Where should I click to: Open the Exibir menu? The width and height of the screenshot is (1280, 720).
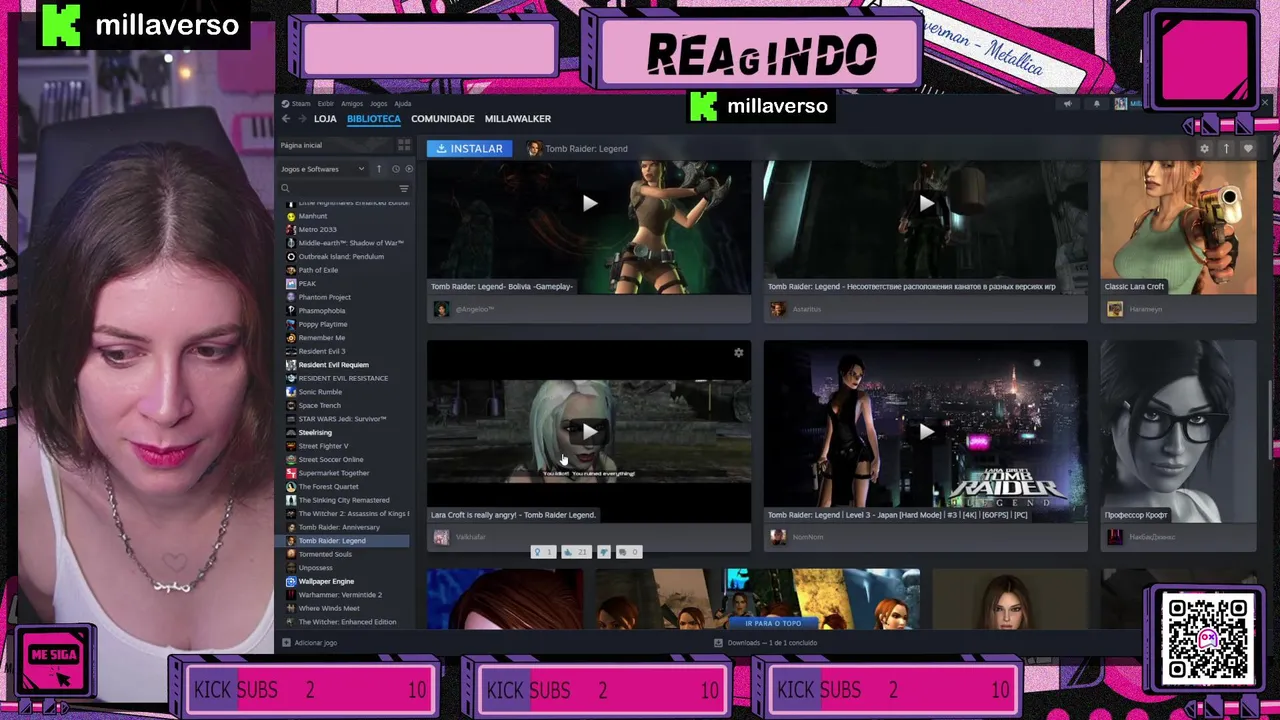coord(326,103)
